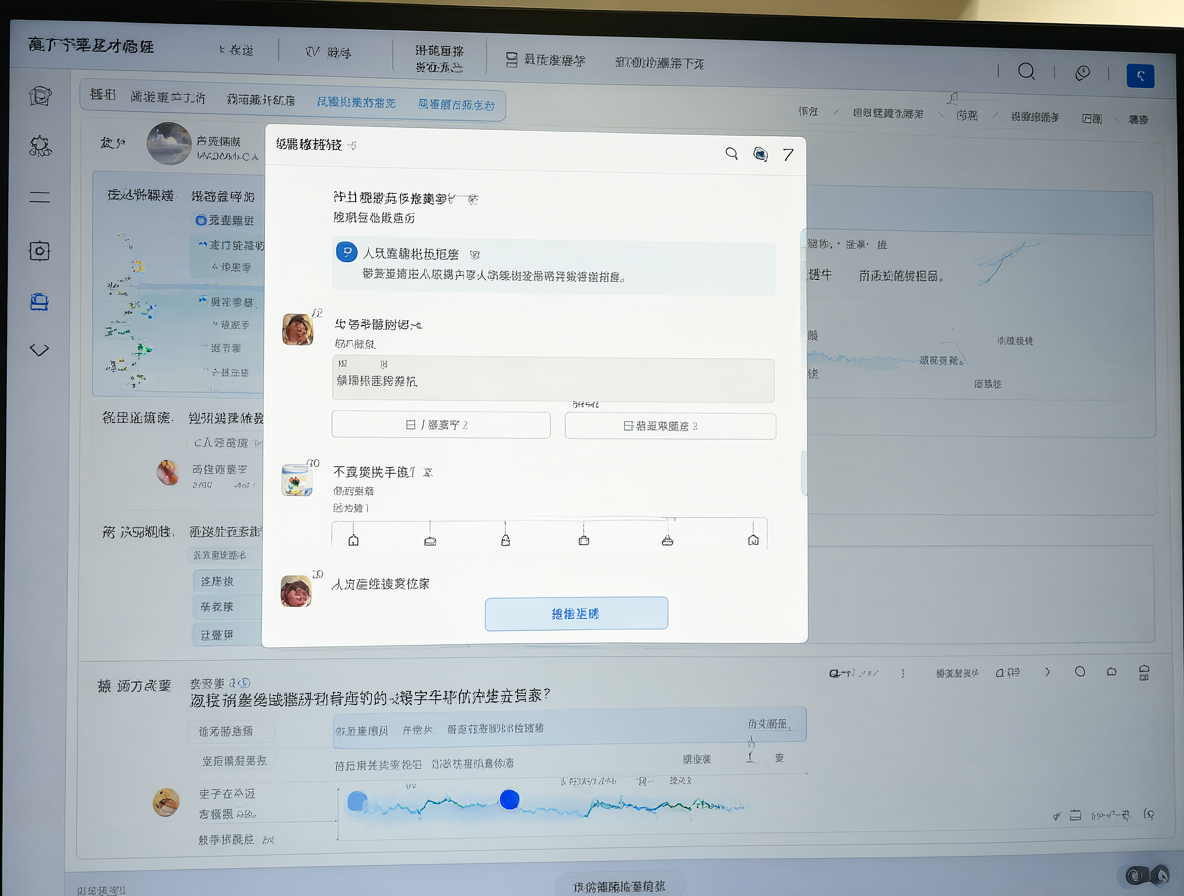This screenshot has height=896, width=1184.
Task: Select the first house icon in dialog icon row
Action: (x=353, y=540)
